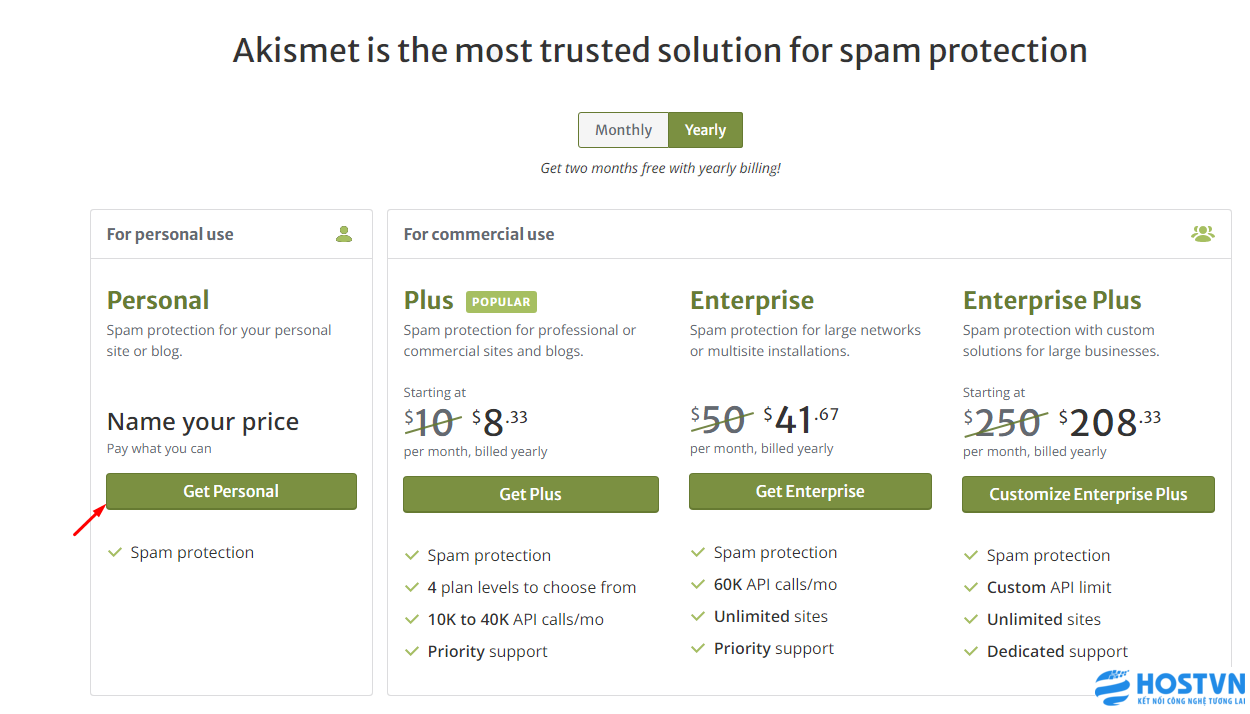Click the $8.33 discounted Plus price
The width and height of the screenshot is (1250, 714).
[500, 422]
